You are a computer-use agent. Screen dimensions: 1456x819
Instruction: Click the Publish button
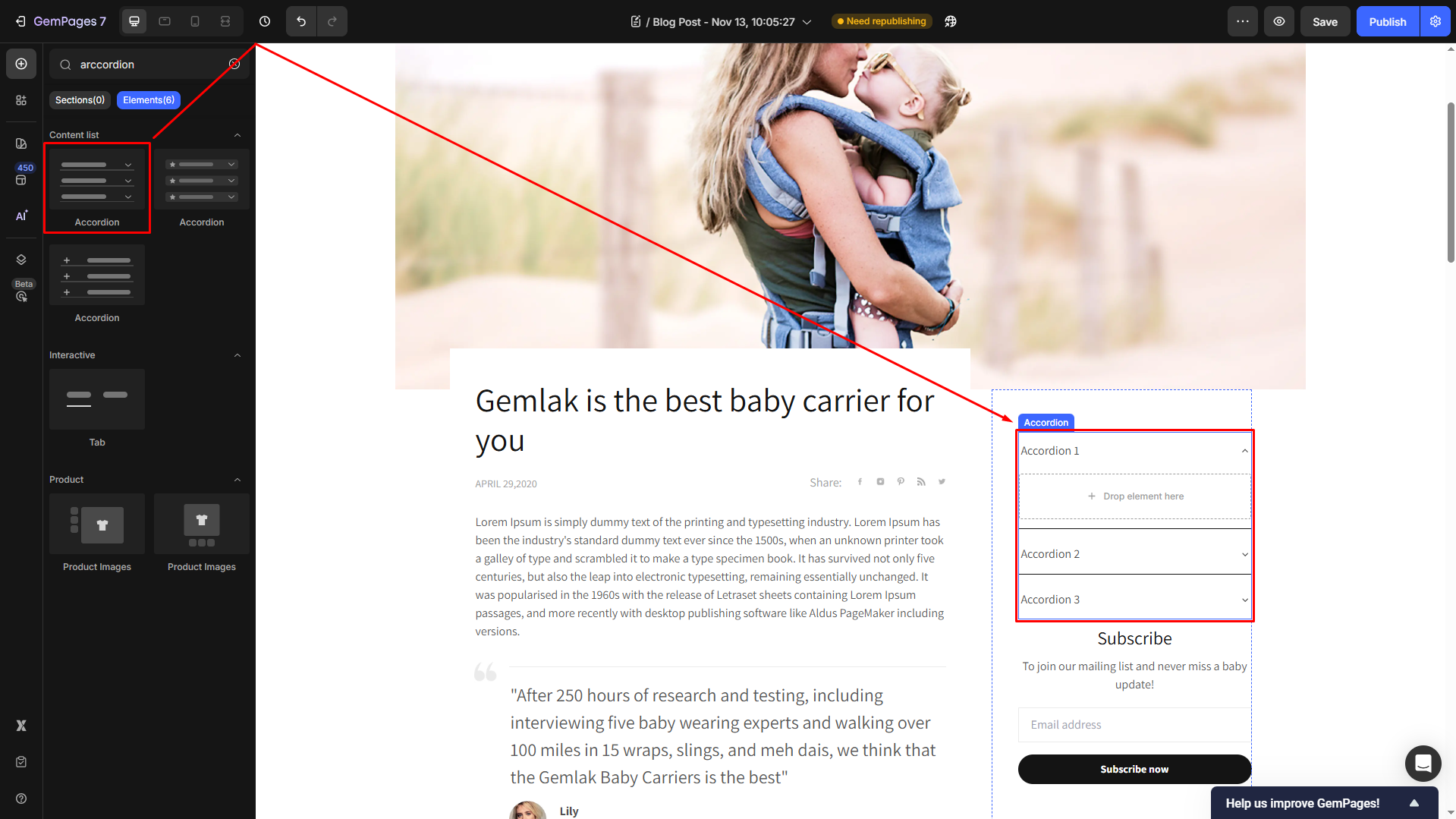click(1387, 21)
